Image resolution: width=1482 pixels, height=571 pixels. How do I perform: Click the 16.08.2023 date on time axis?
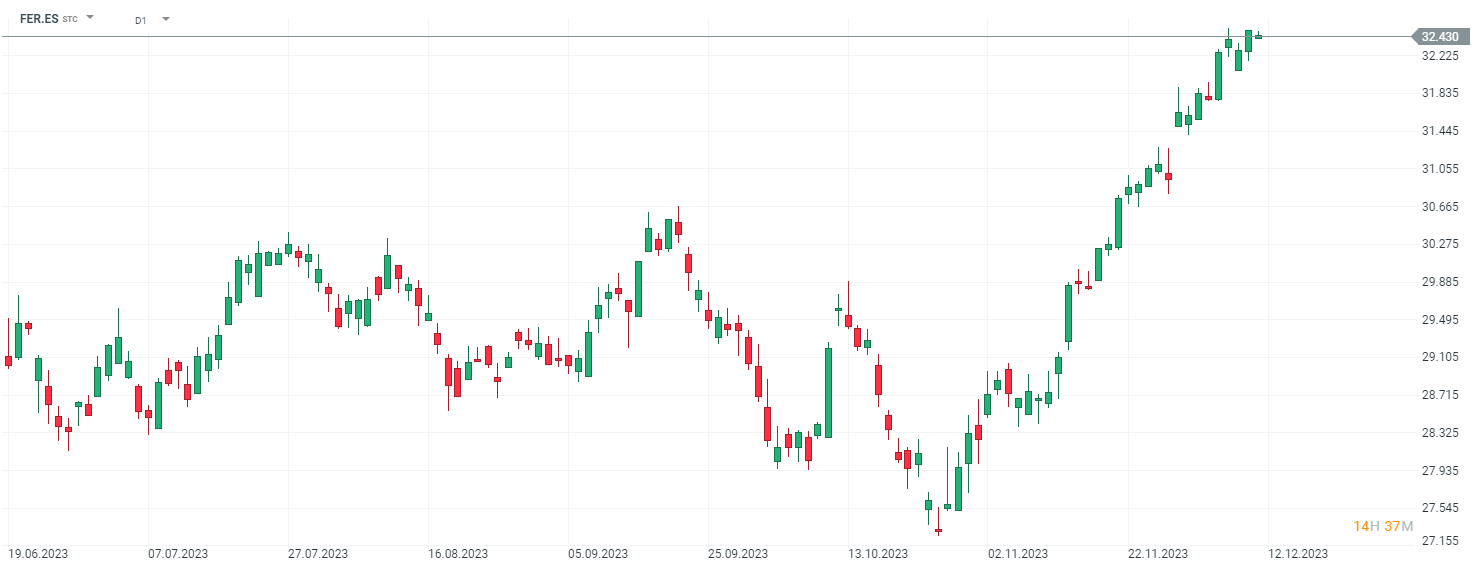[x=457, y=553]
